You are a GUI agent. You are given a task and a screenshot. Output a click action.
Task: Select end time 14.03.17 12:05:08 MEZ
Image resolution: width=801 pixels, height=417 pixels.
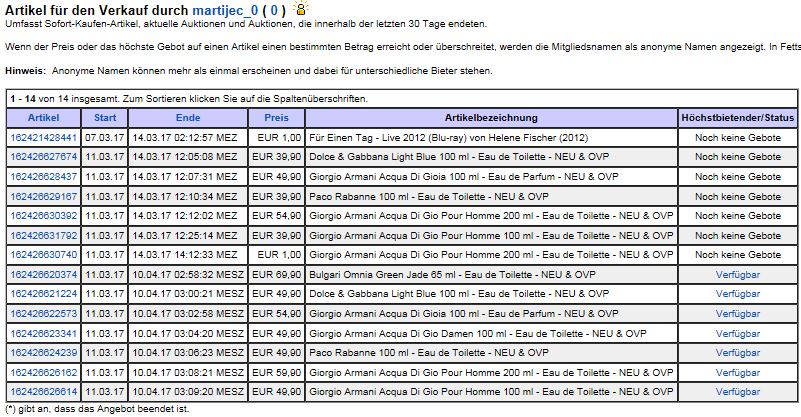click(x=185, y=157)
